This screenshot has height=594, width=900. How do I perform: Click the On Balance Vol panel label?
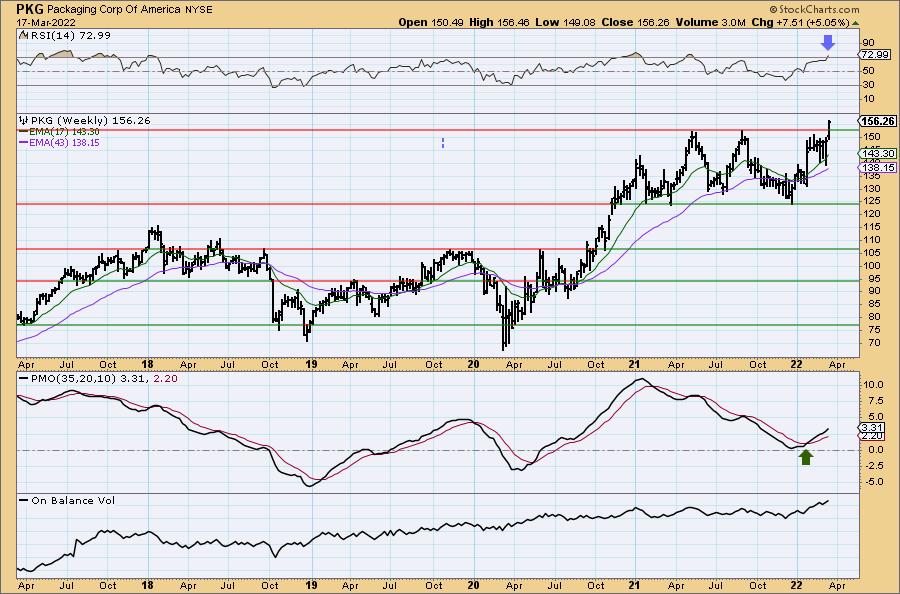[73, 500]
